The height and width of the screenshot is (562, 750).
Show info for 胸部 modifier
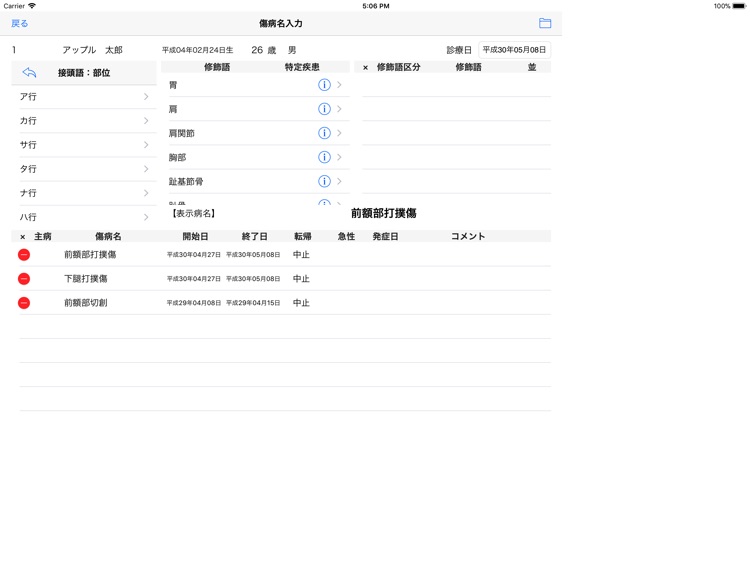click(x=324, y=157)
